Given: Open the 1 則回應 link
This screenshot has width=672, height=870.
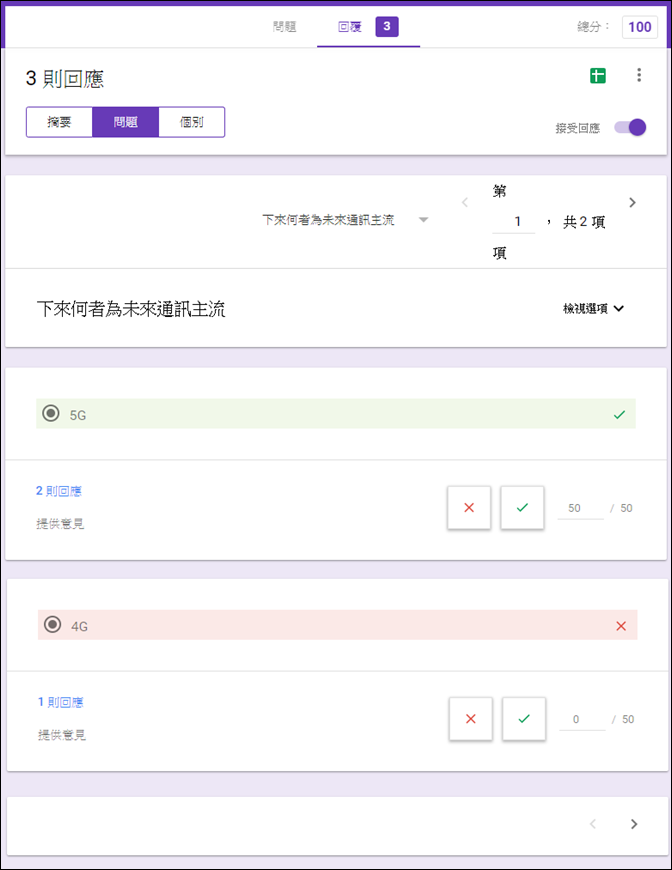Looking at the screenshot, I should (x=60, y=702).
